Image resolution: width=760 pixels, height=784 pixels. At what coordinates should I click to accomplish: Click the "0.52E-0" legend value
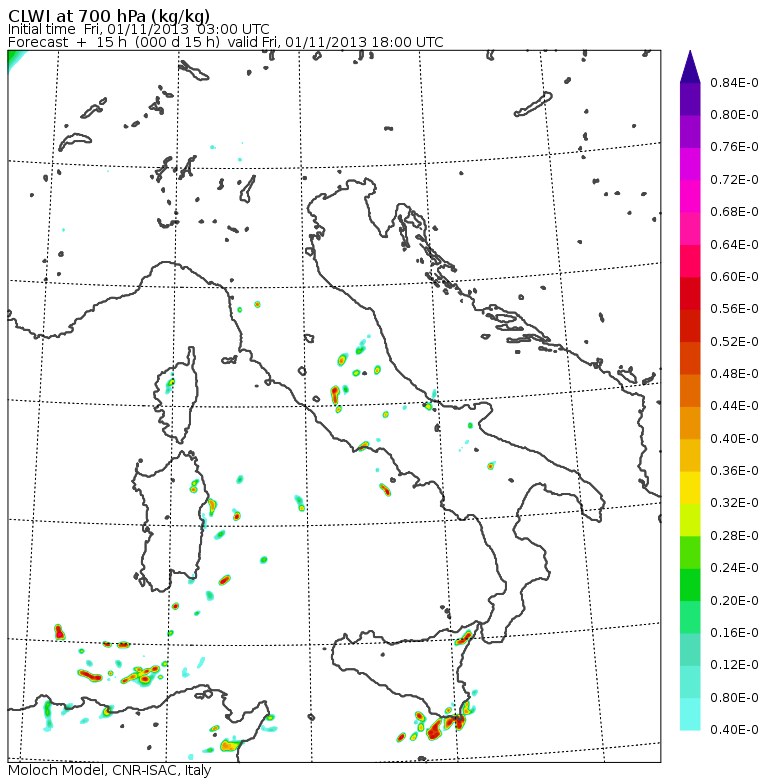pyautogui.click(x=734, y=342)
